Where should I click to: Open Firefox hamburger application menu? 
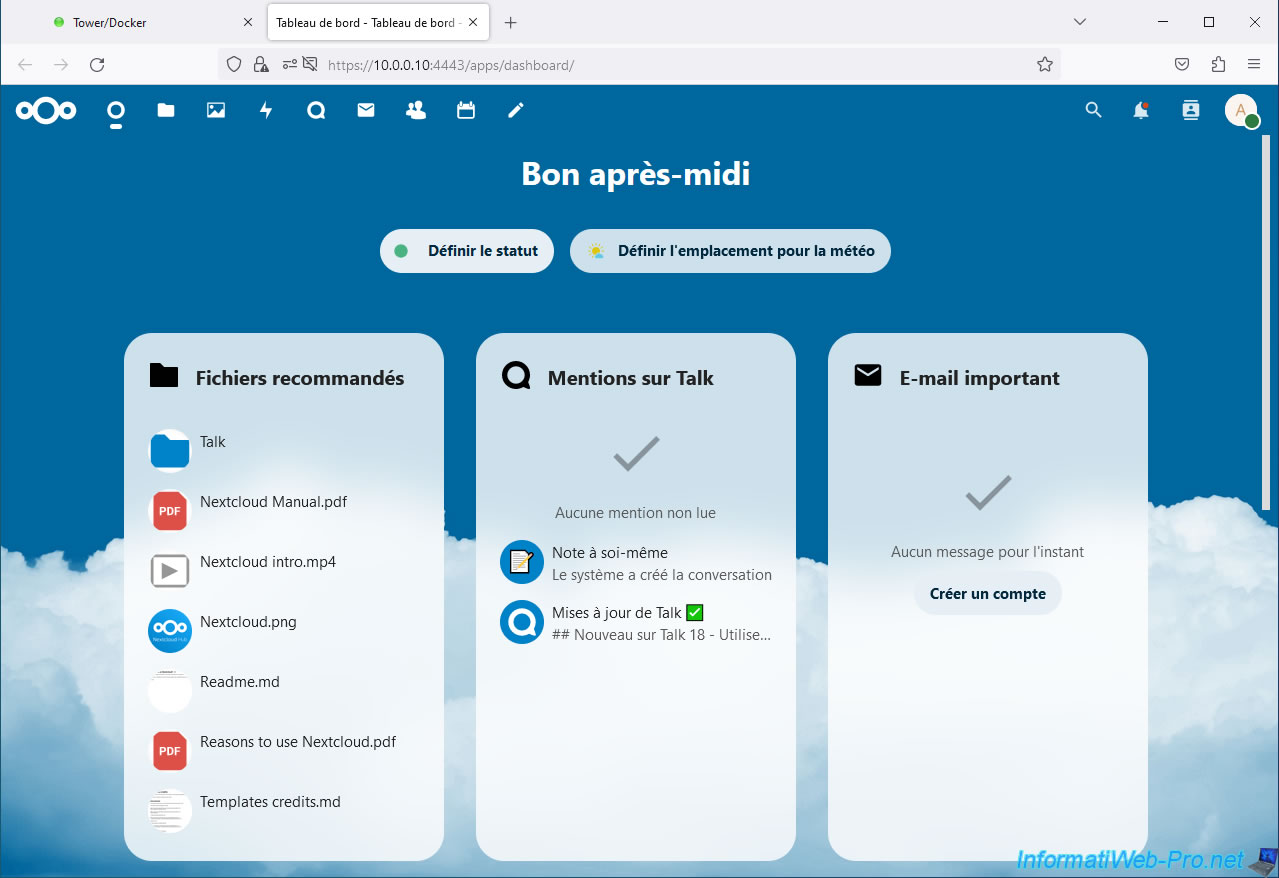coord(1254,64)
